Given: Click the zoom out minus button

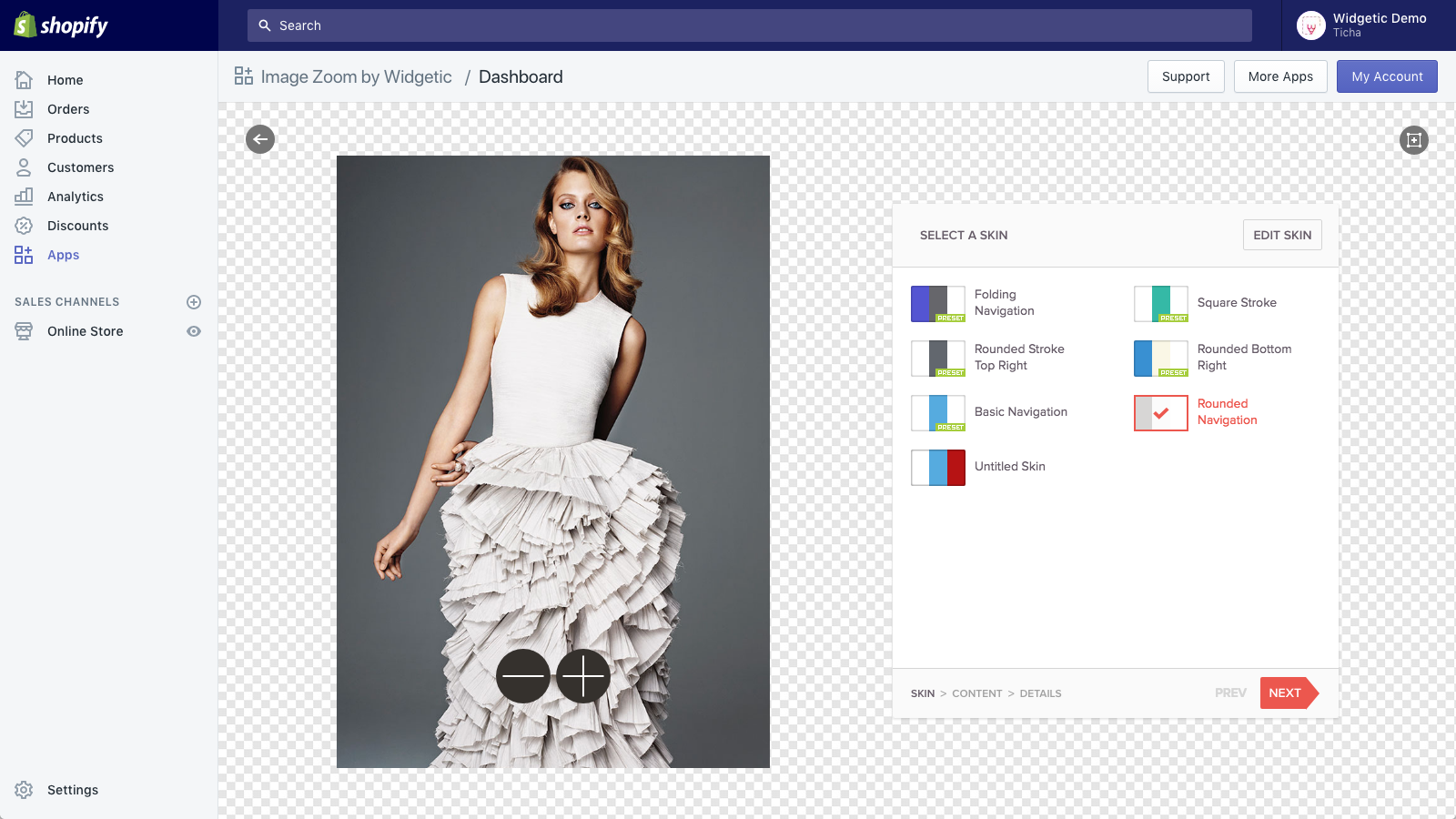Looking at the screenshot, I should pos(523,676).
